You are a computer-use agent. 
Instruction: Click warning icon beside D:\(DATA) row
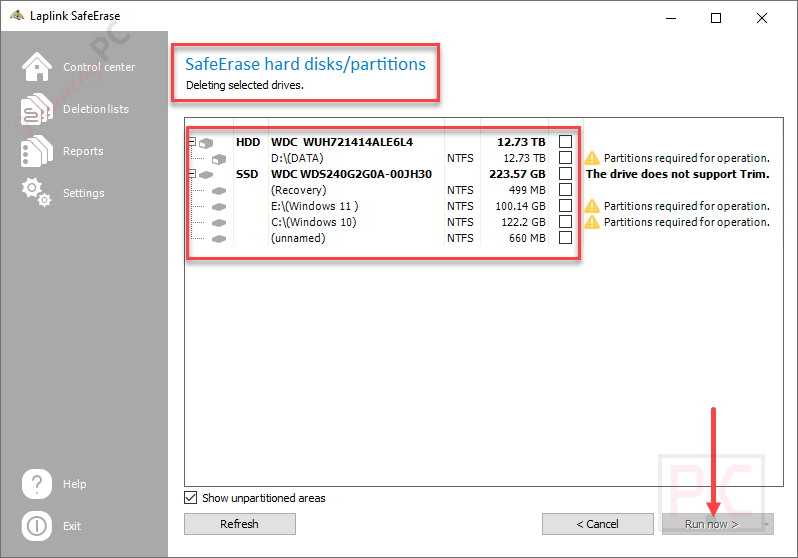tap(592, 158)
